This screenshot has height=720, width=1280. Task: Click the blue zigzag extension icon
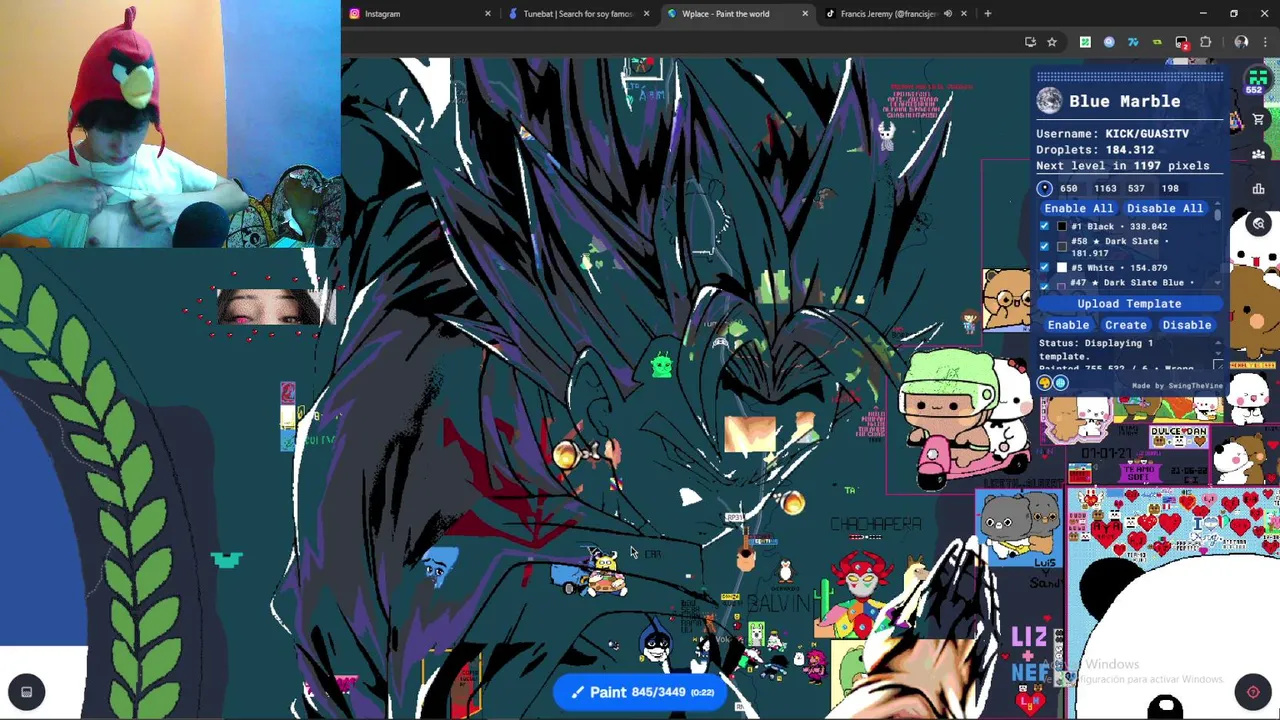pyautogui.click(x=1133, y=42)
